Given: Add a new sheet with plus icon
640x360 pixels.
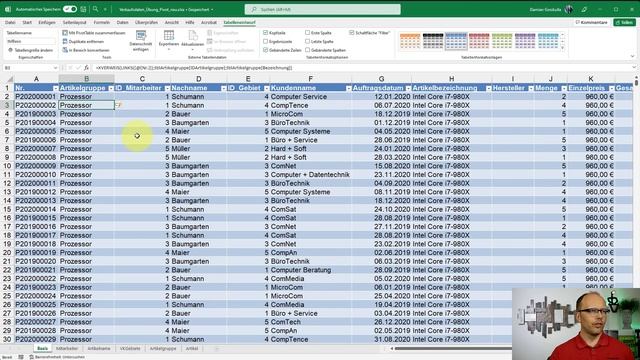Looking at the screenshot, I should 217,349.
